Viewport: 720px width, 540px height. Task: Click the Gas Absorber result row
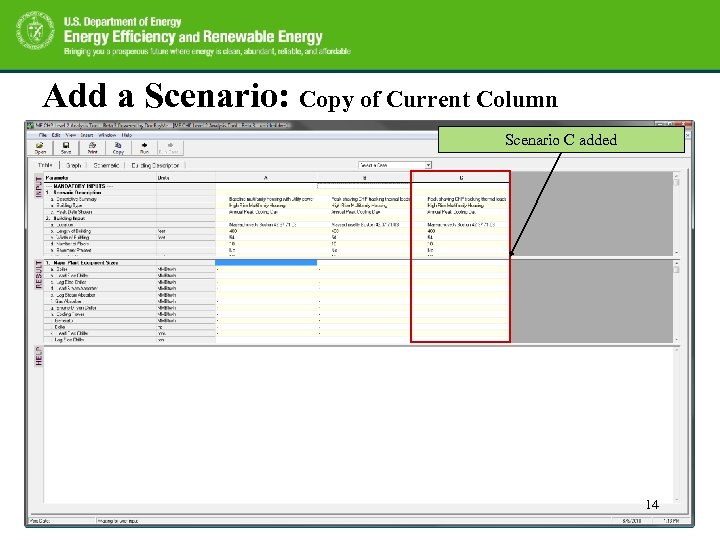click(100, 301)
